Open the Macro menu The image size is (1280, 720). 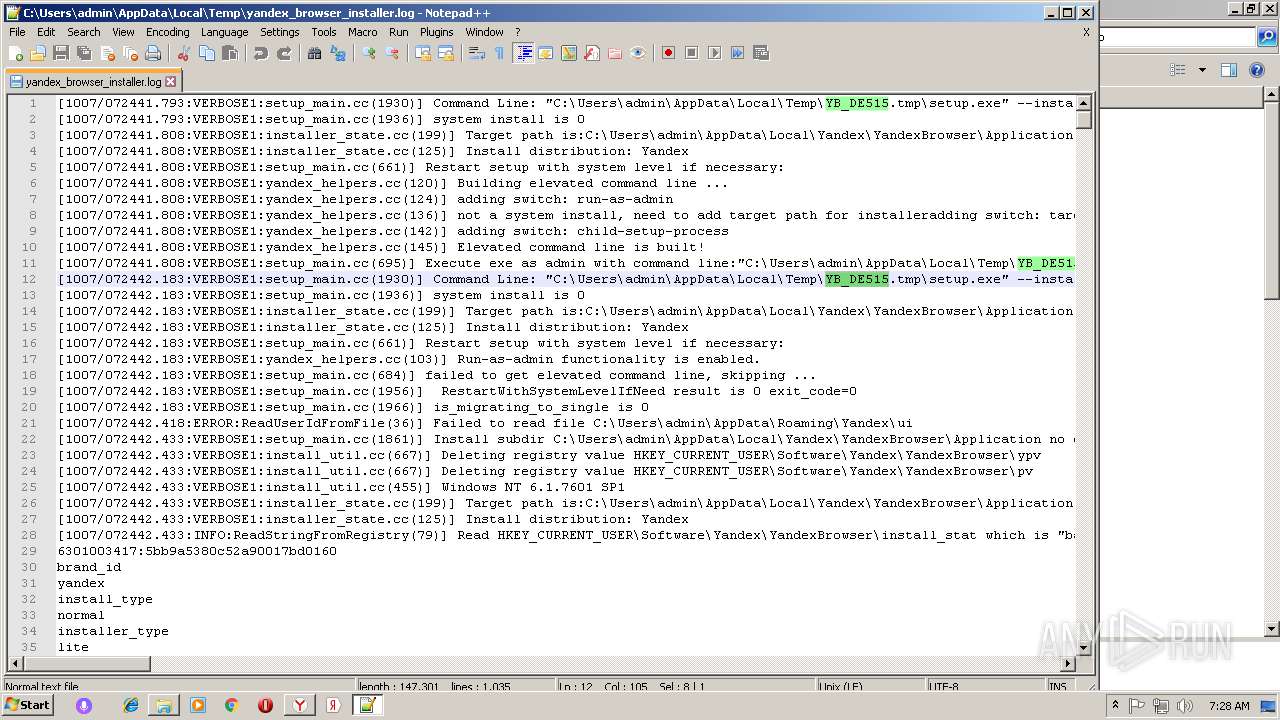click(363, 32)
